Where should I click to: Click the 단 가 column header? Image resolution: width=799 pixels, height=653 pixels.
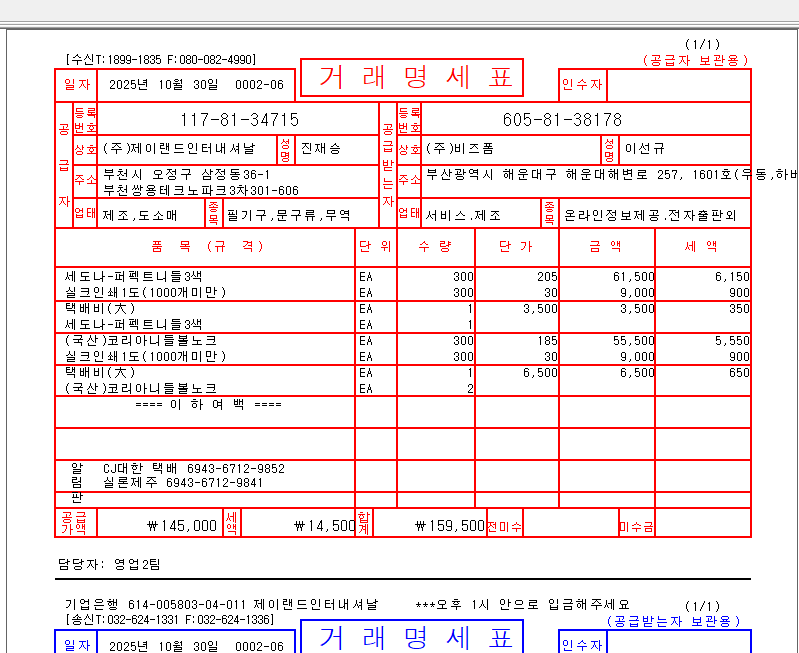(515, 245)
